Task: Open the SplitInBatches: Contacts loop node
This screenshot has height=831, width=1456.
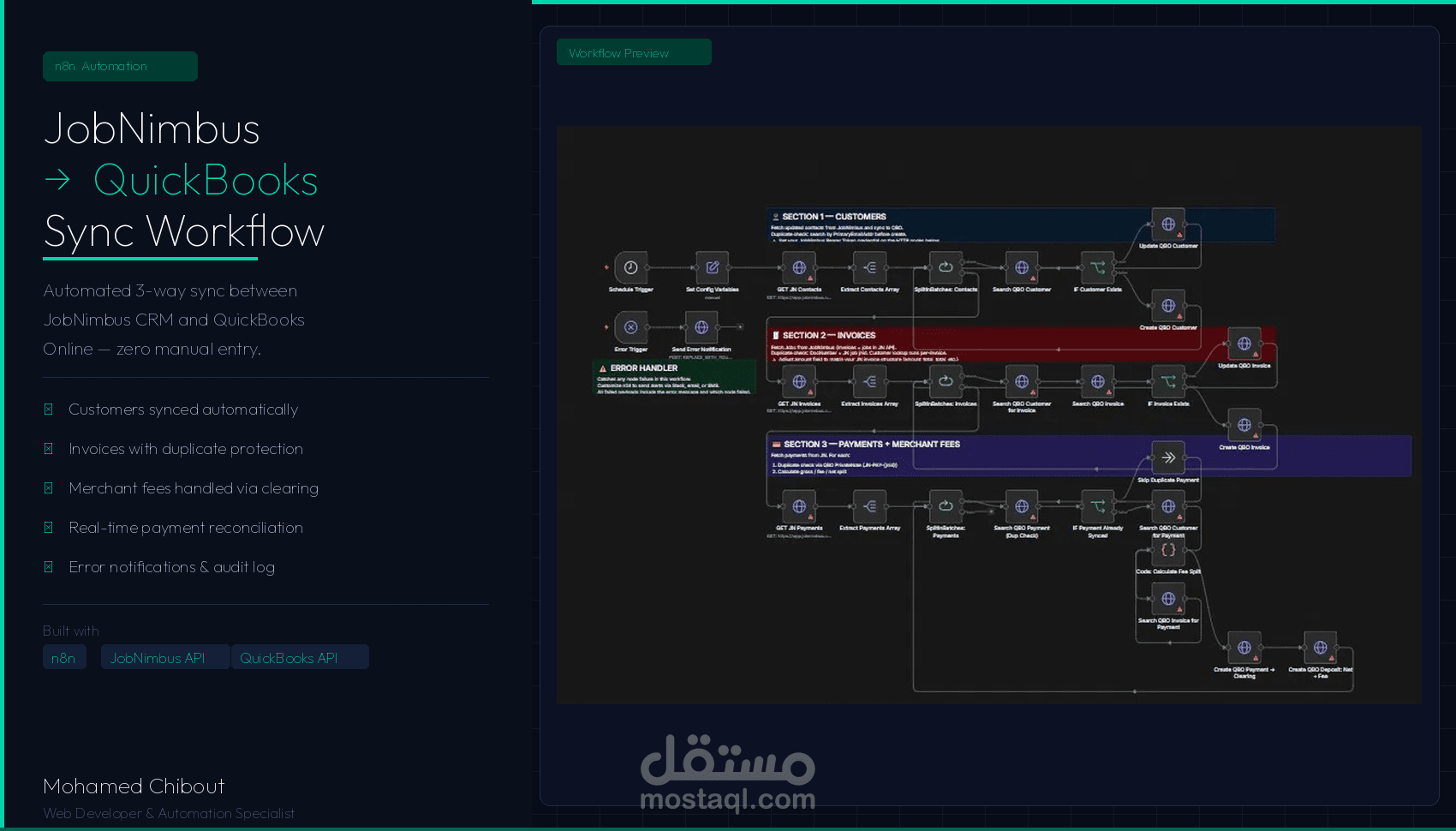Action: pyautogui.click(x=946, y=267)
